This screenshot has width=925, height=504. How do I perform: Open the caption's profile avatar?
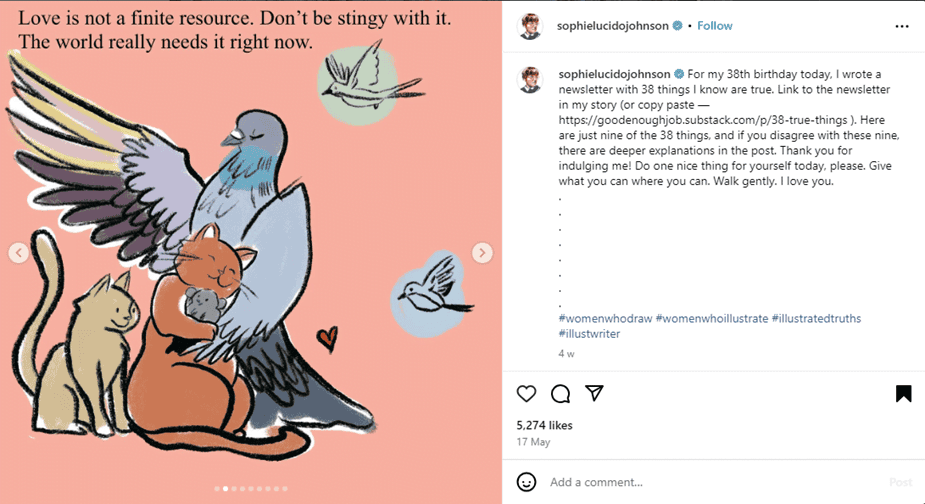tap(530, 80)
